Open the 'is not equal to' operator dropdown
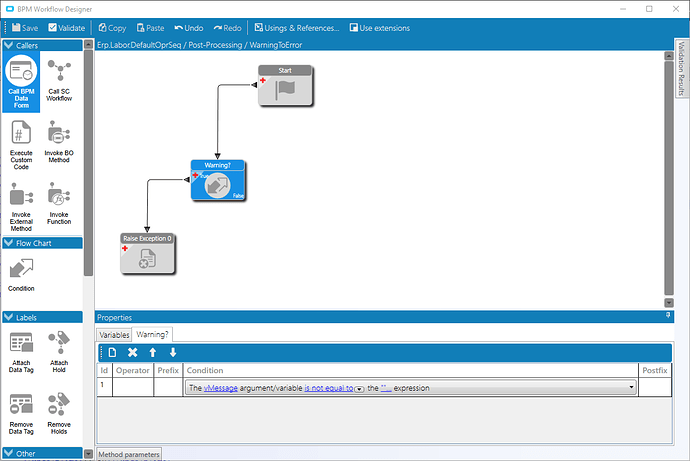The height and width of the screenshot is (461, 690). click(x=358, y=389)
